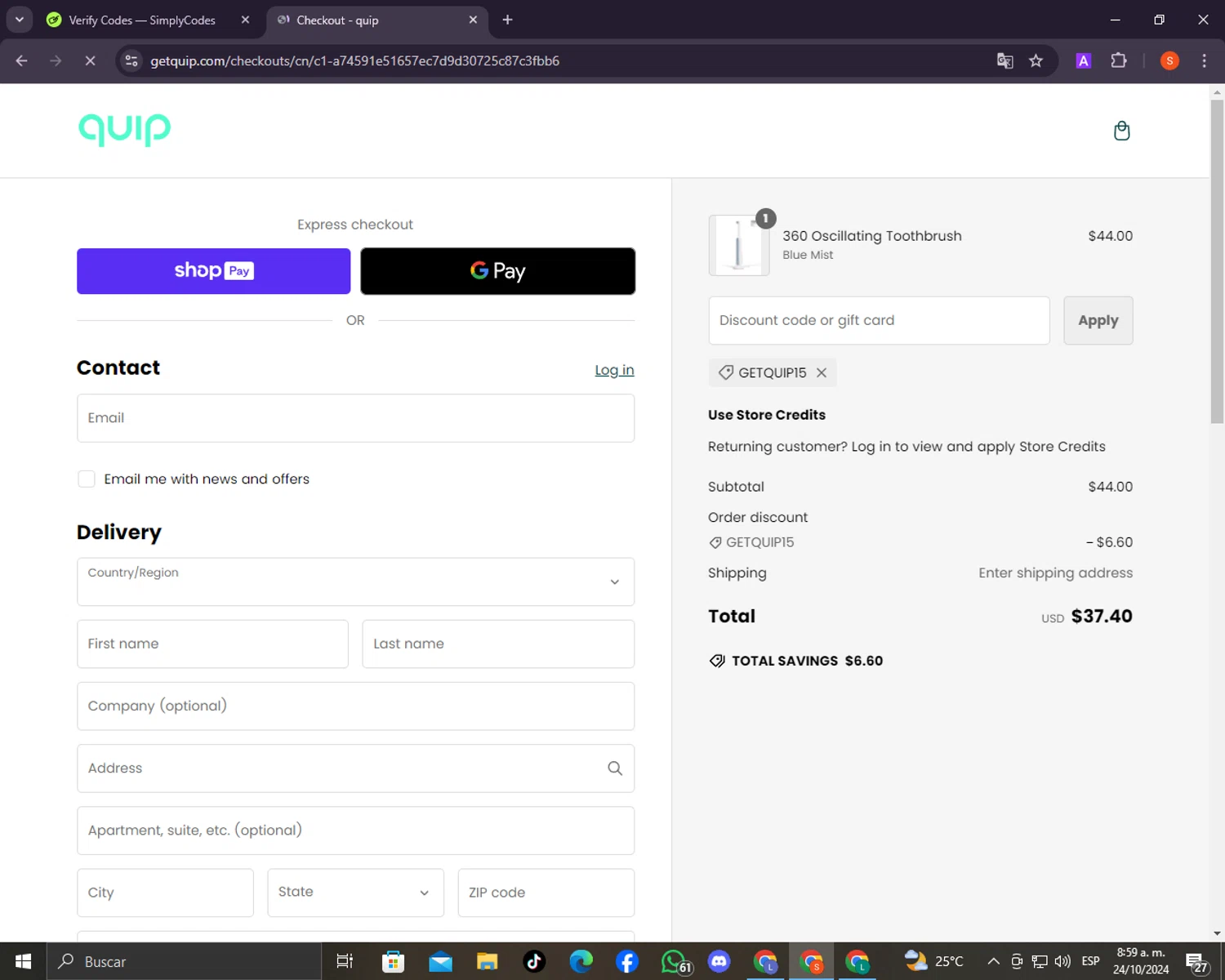Open the Extensions puzzle menu
The height and width of the screenshot is (980, 1225).
[x=1119, y=60]
